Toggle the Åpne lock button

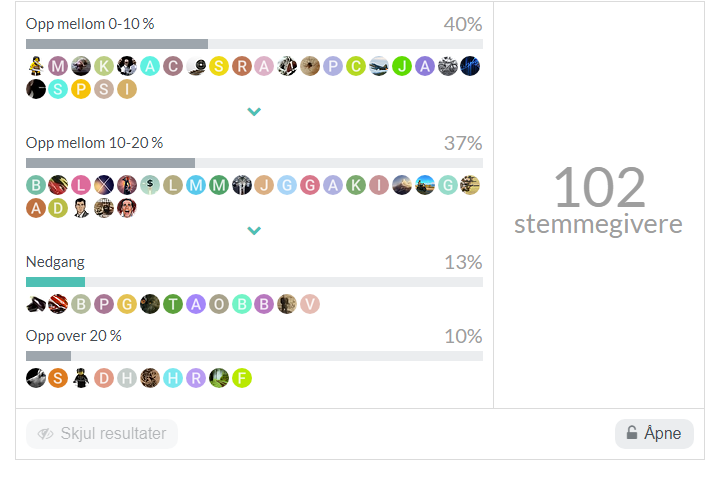pos(654,434)
